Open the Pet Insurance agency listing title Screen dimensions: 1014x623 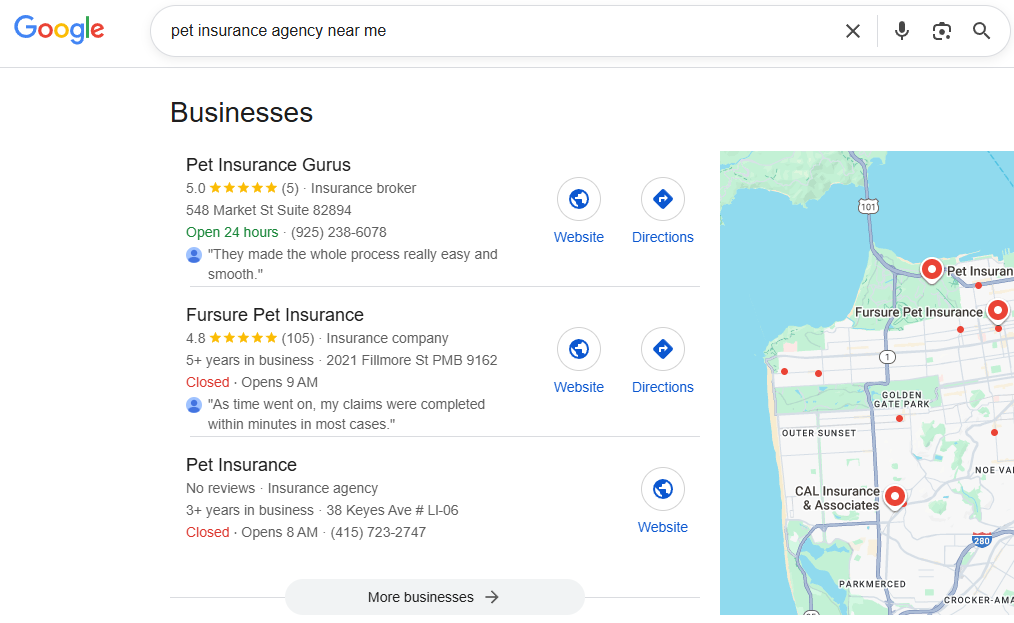tap(241, 465)
